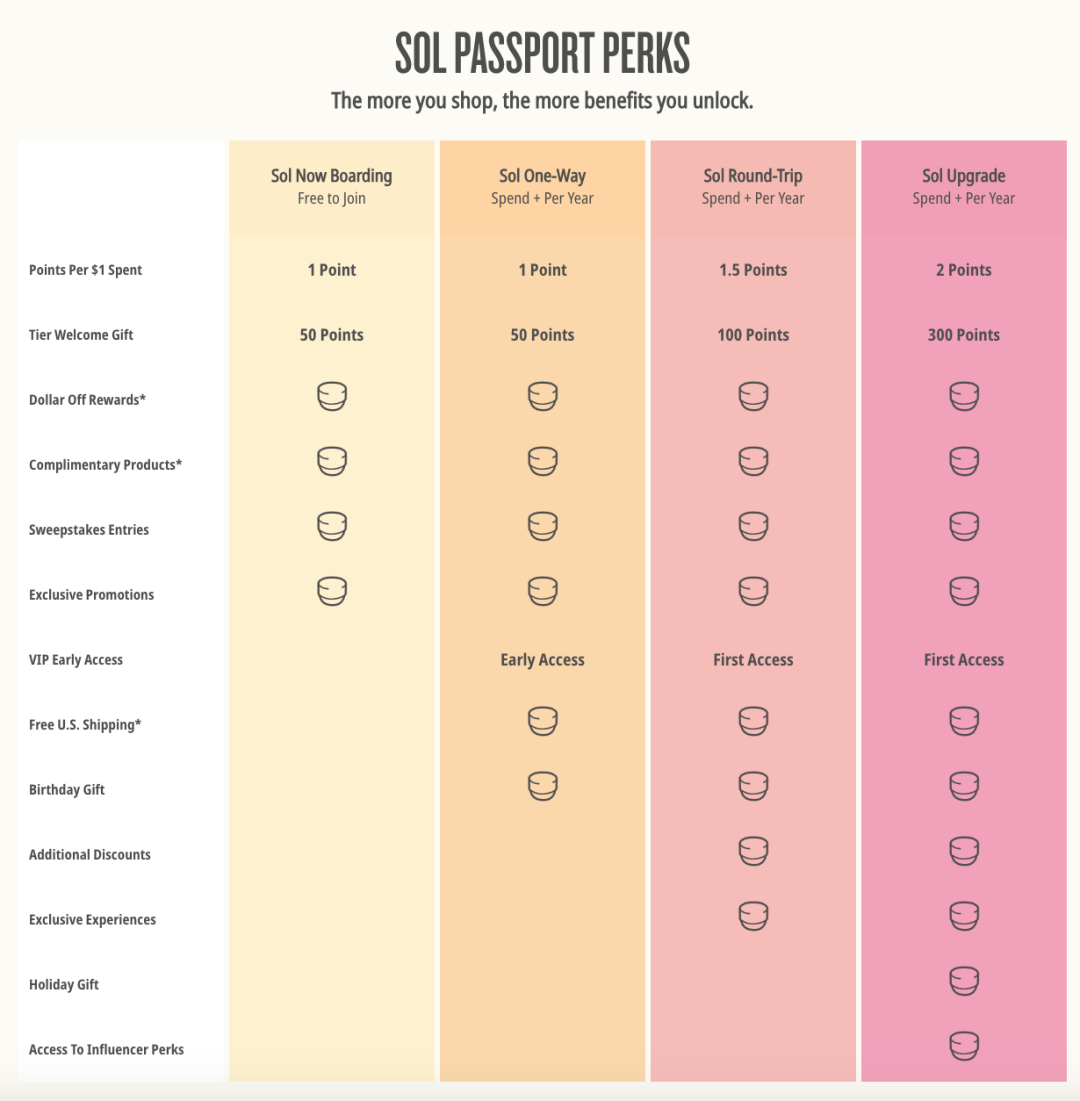Click Holiday Gift icon in Sol Upgrade column
The image size is (1080, 1101).
coord(963,981)
